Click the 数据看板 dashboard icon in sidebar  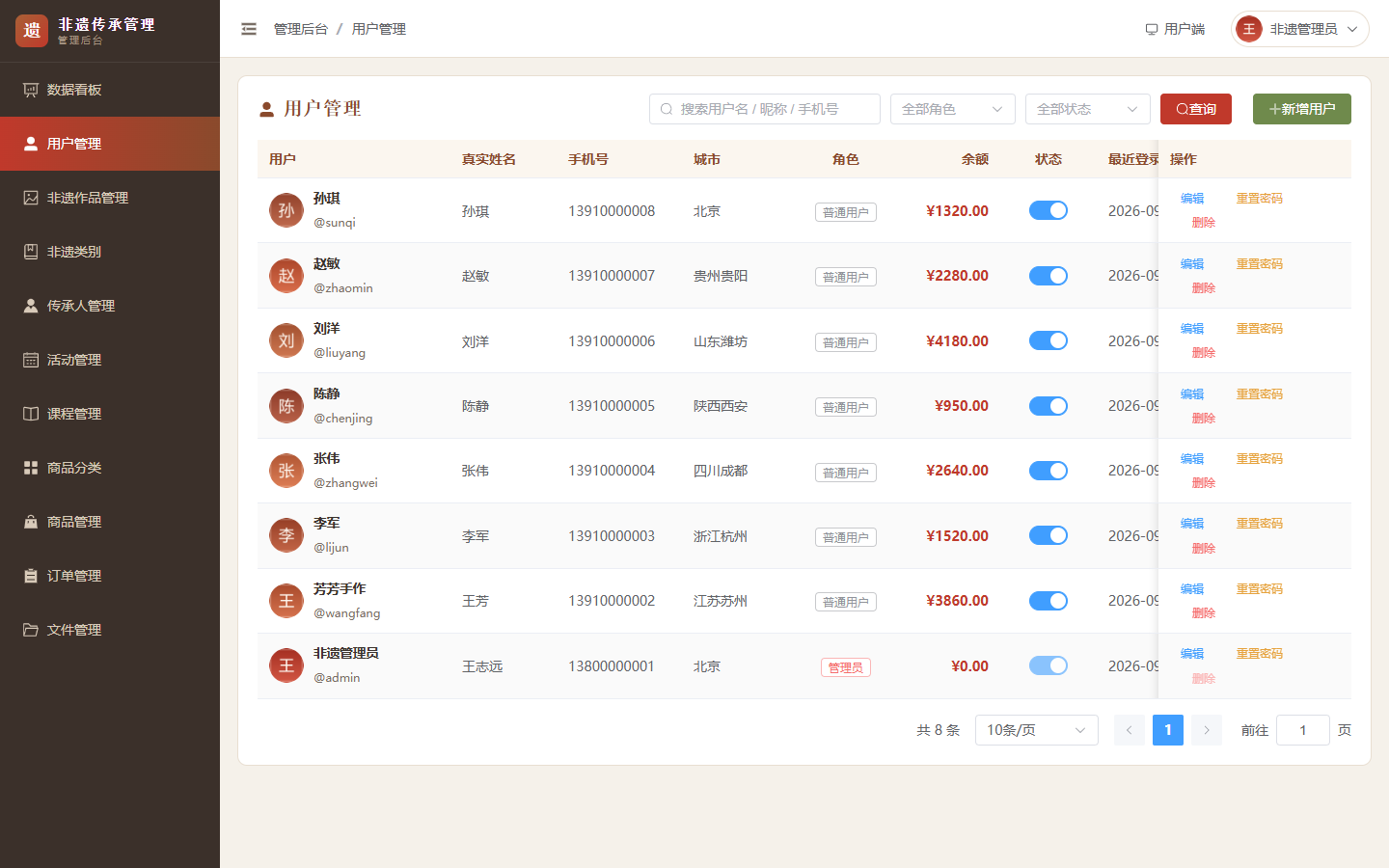pyautogui.click(x=31, y=90)
